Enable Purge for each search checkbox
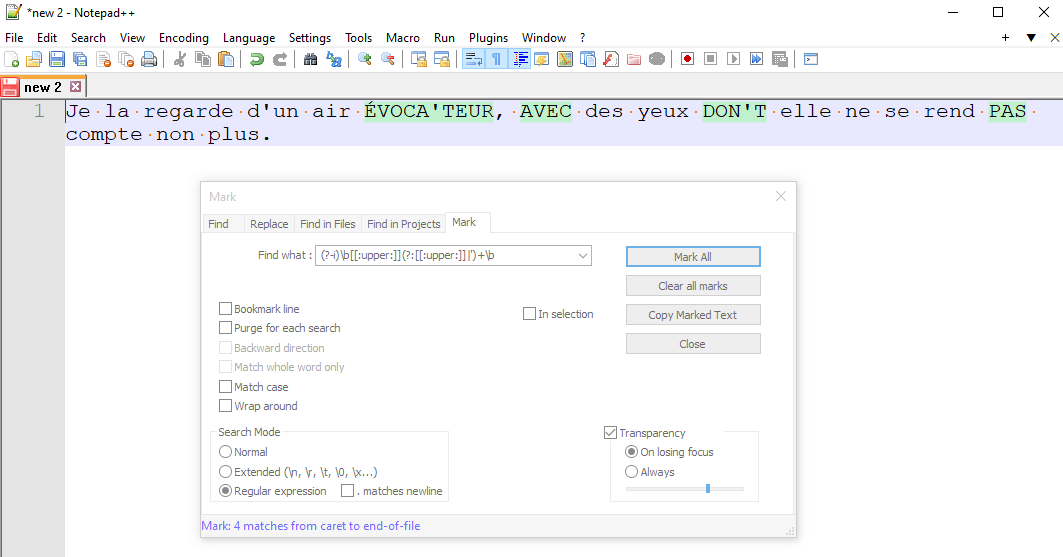Viewport: 1063px width, 557px height. coord(226,328)
